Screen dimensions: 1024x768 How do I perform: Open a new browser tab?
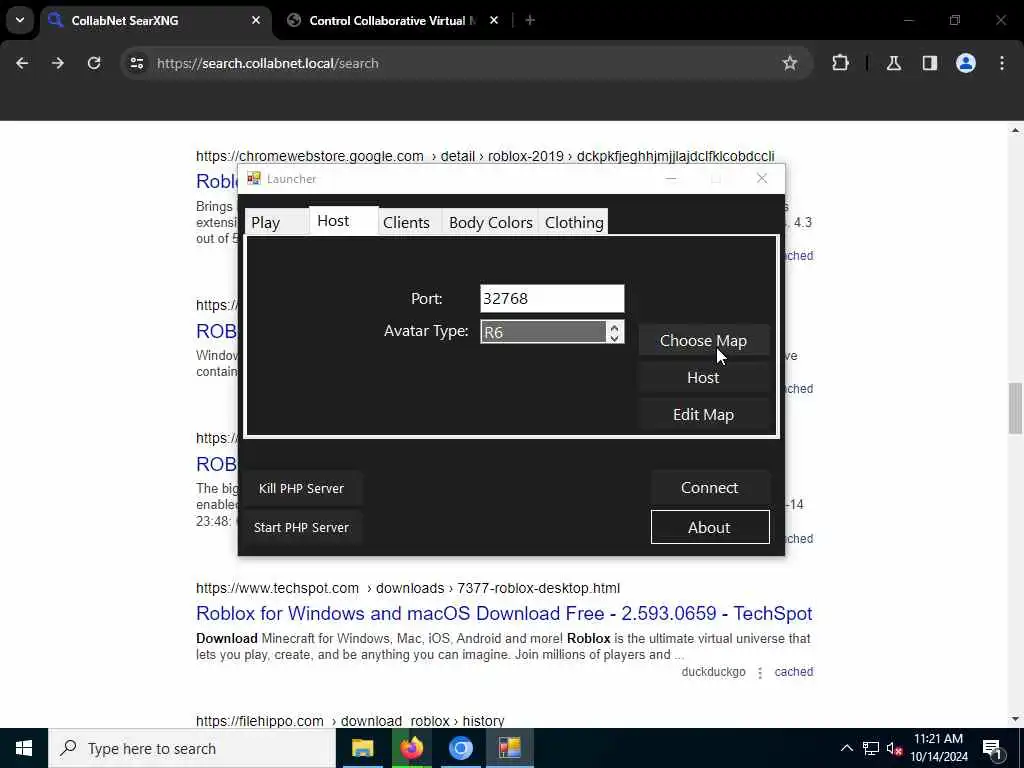tap(530, 20)
